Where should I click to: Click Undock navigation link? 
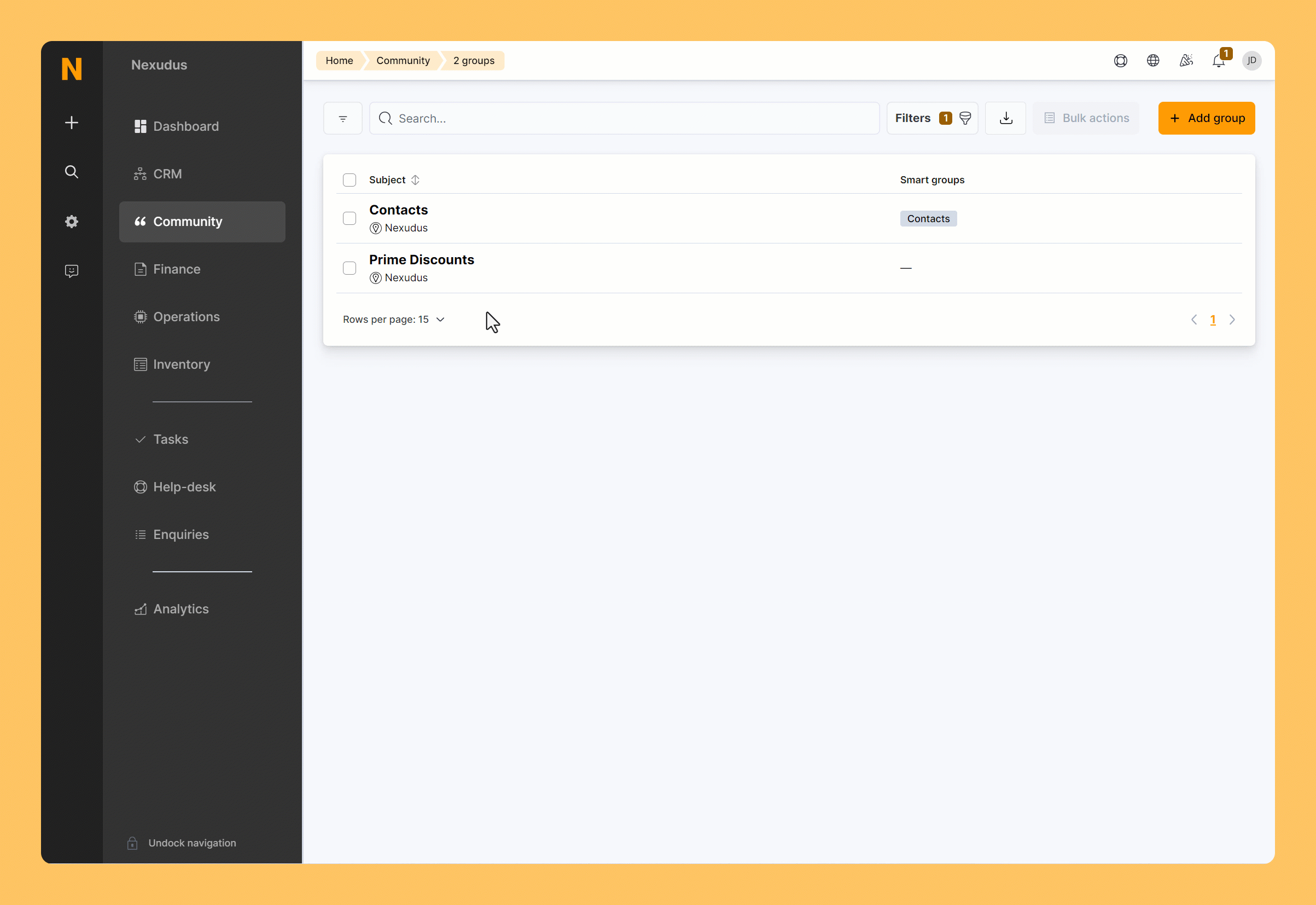click(192, 843)
